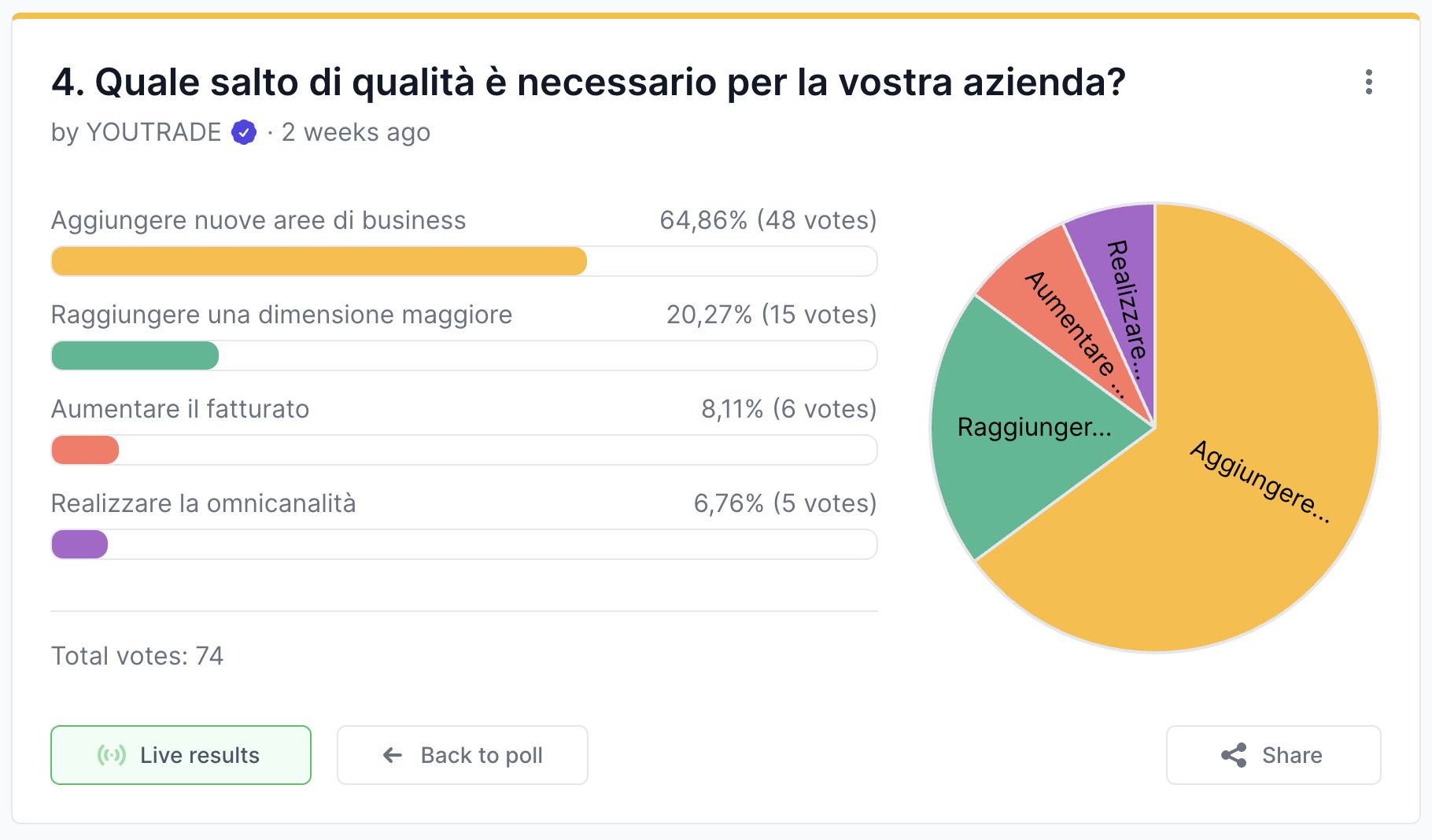This screenshot has height=840, width=1432.
Task: Click the yellow Aggiungere progress bar
Action: 319,261
